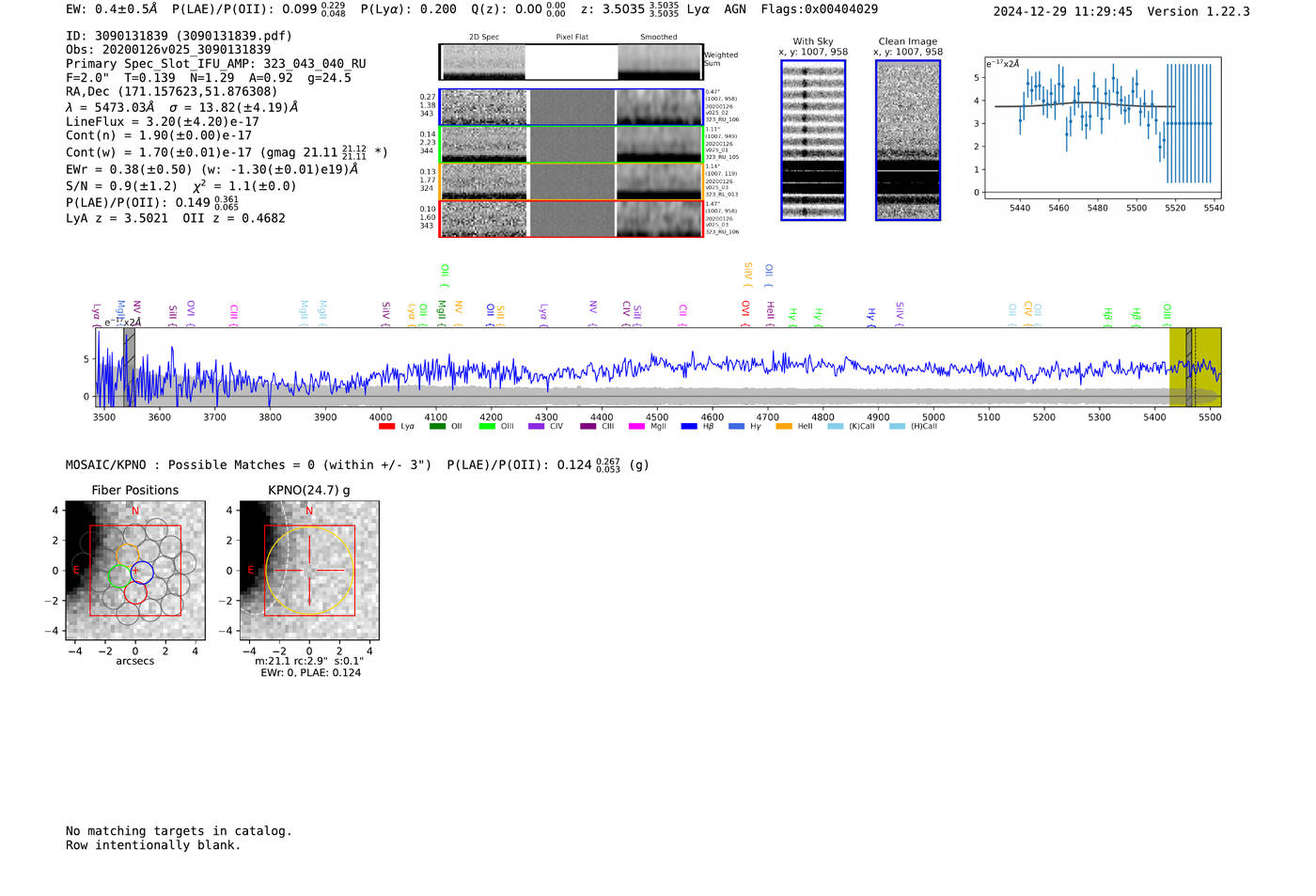Click the Cont(w) = 1.70 gmag line
The height and width of the screenshot is (896, 1316).
[227, 151]
